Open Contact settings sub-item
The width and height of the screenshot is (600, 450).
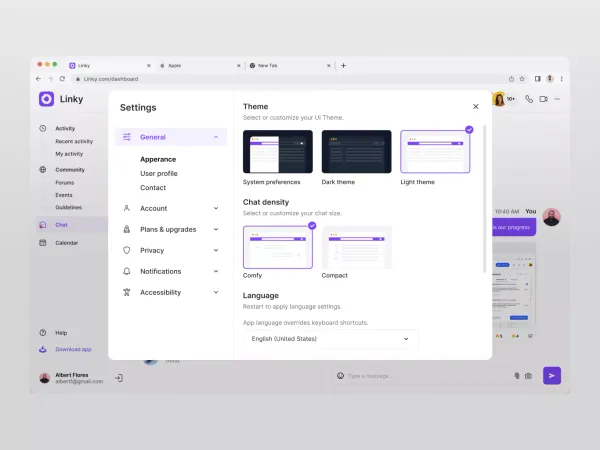(153, 188)
